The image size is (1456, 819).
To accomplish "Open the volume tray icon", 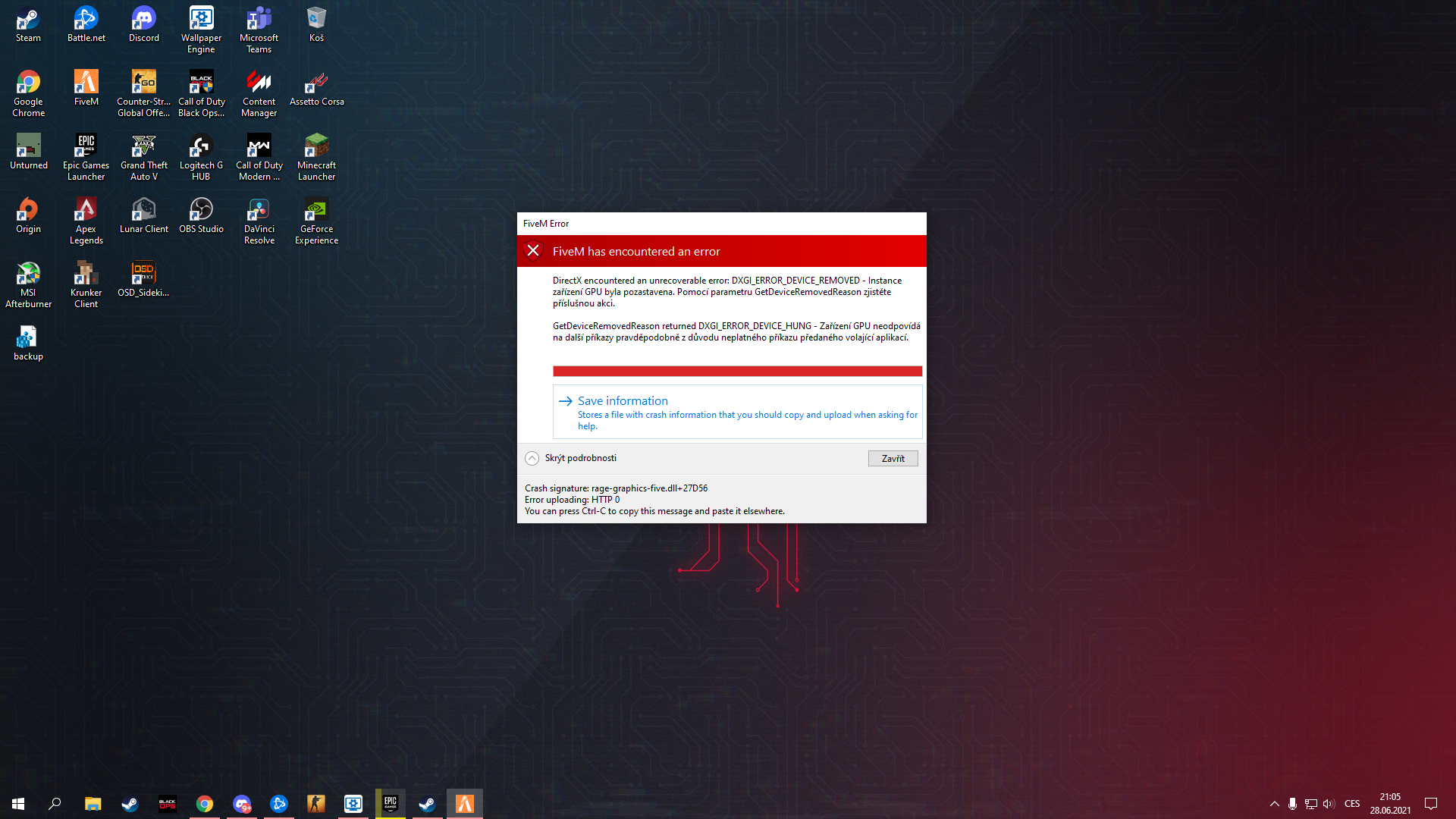I will (x=1329, y=803).
